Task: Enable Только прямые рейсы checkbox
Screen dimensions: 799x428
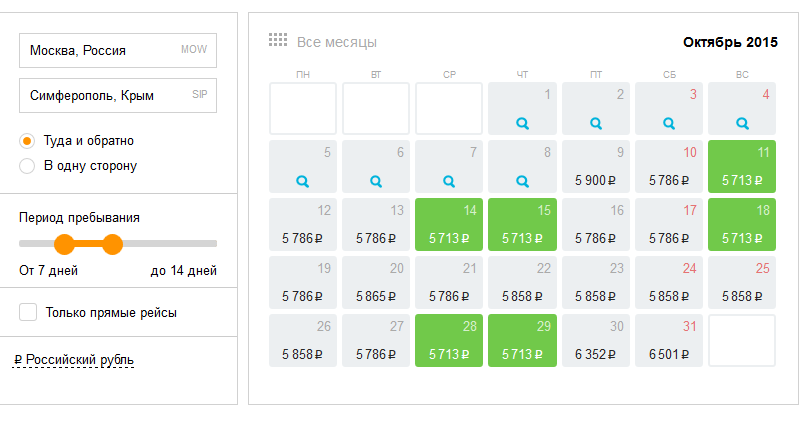Action: (x=28, y=313)
